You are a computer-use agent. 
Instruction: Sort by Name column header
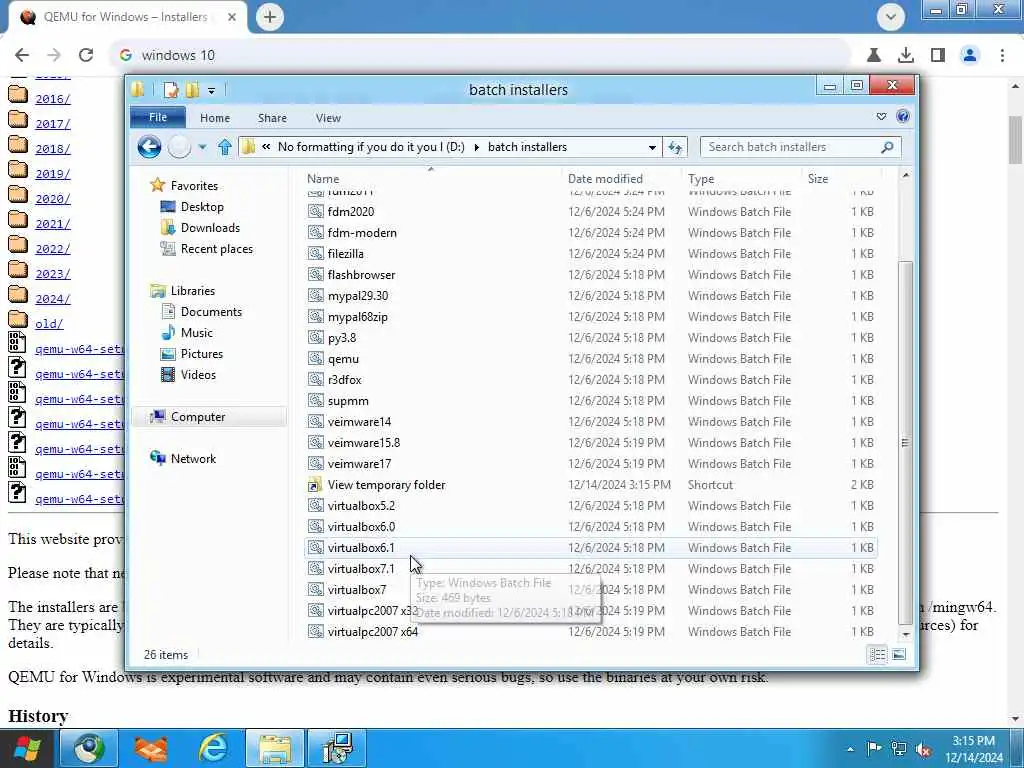pos(323,179)
